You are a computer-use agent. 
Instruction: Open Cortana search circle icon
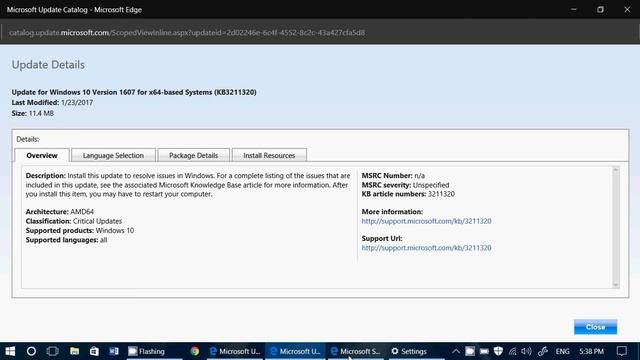pos(31,351)
